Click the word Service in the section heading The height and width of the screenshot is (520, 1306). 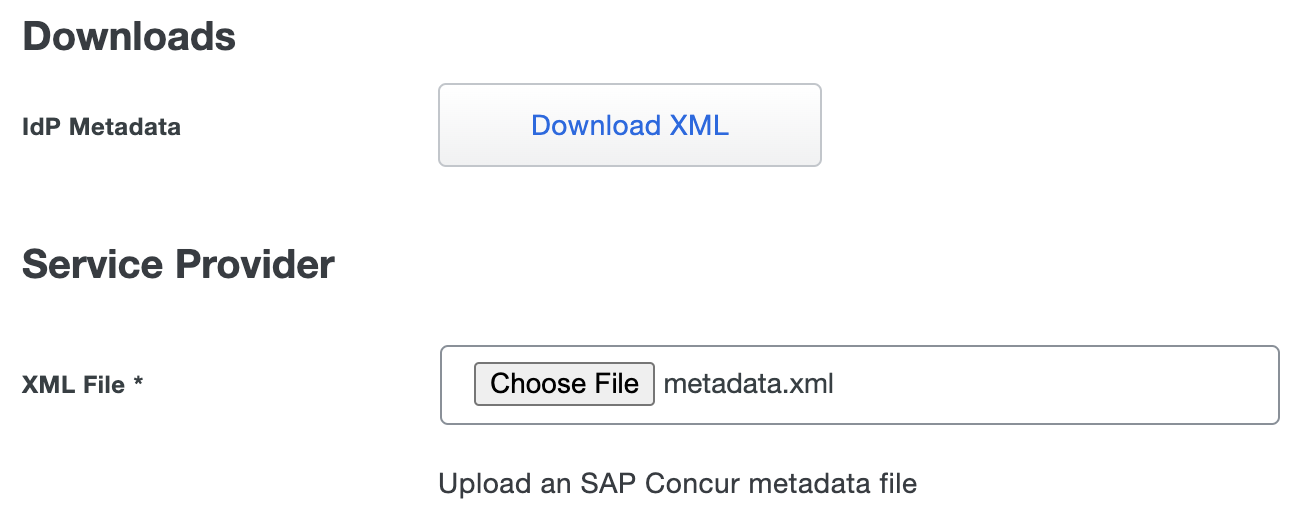[x=91, y=265]
